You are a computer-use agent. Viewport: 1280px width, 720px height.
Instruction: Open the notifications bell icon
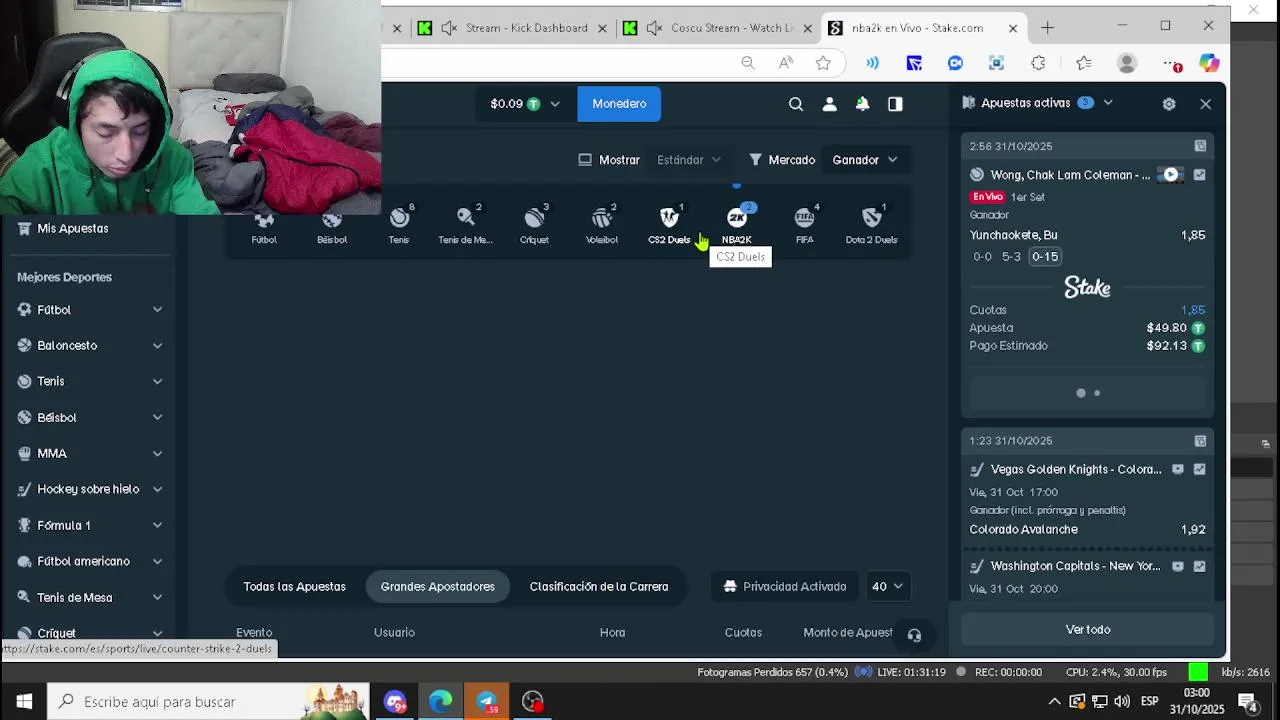click(862, 103)
